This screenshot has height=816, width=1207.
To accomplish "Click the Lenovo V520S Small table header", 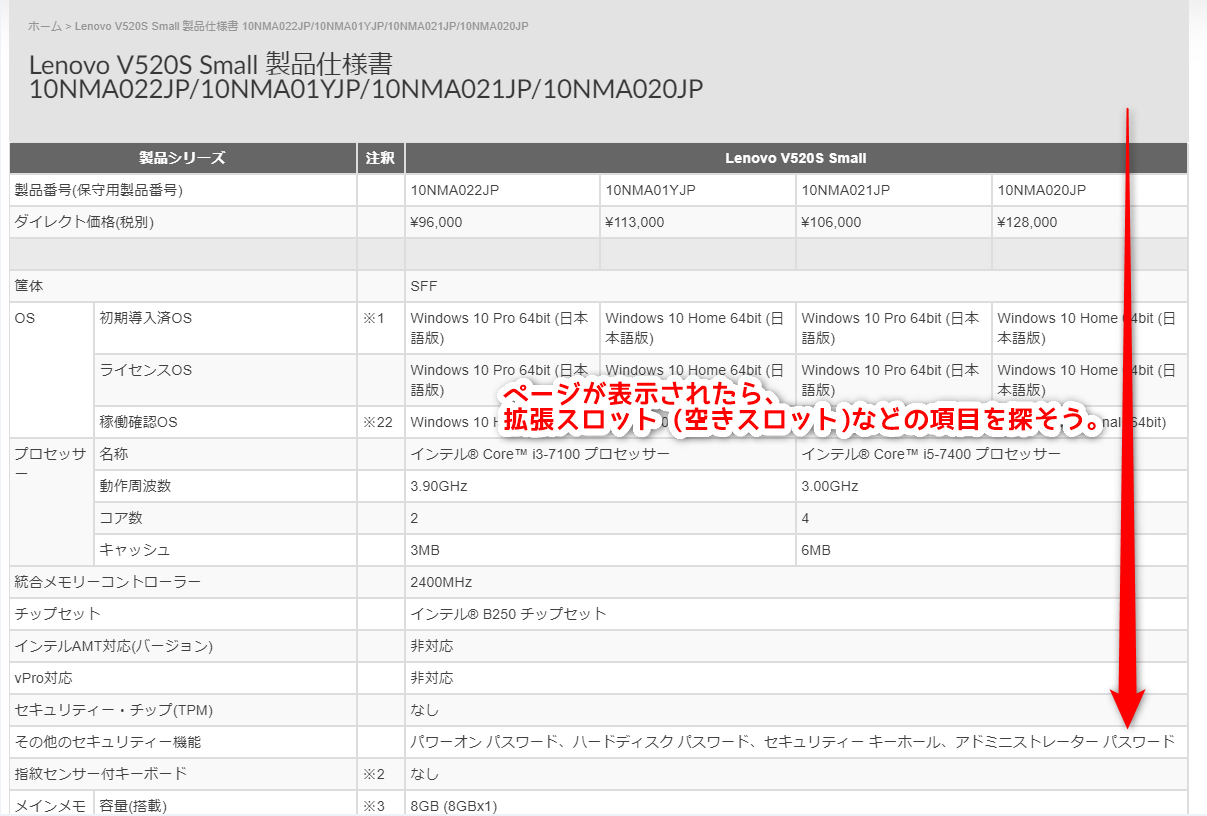I will (x=796, y=158).
